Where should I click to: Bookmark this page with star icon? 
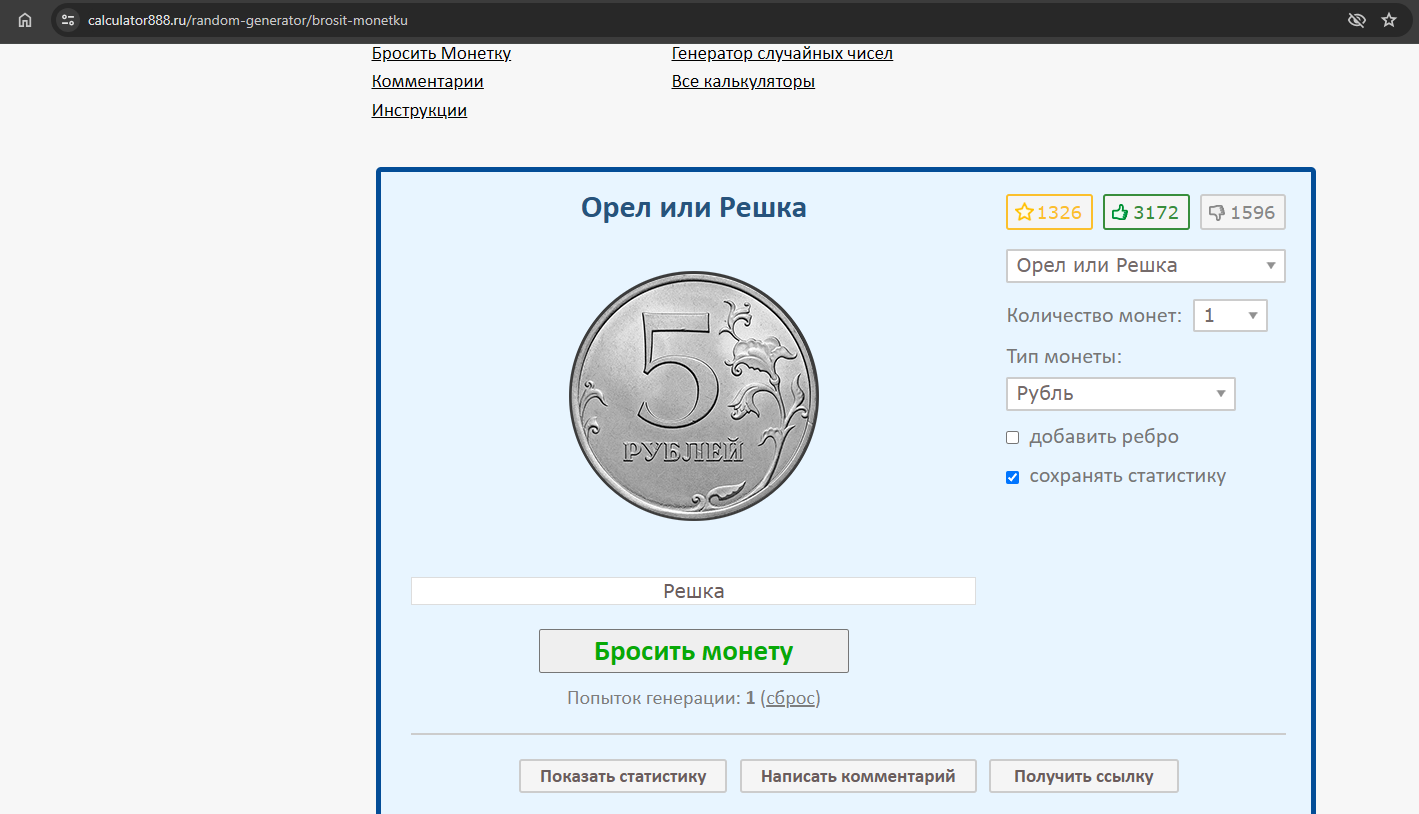point(1389,20)
